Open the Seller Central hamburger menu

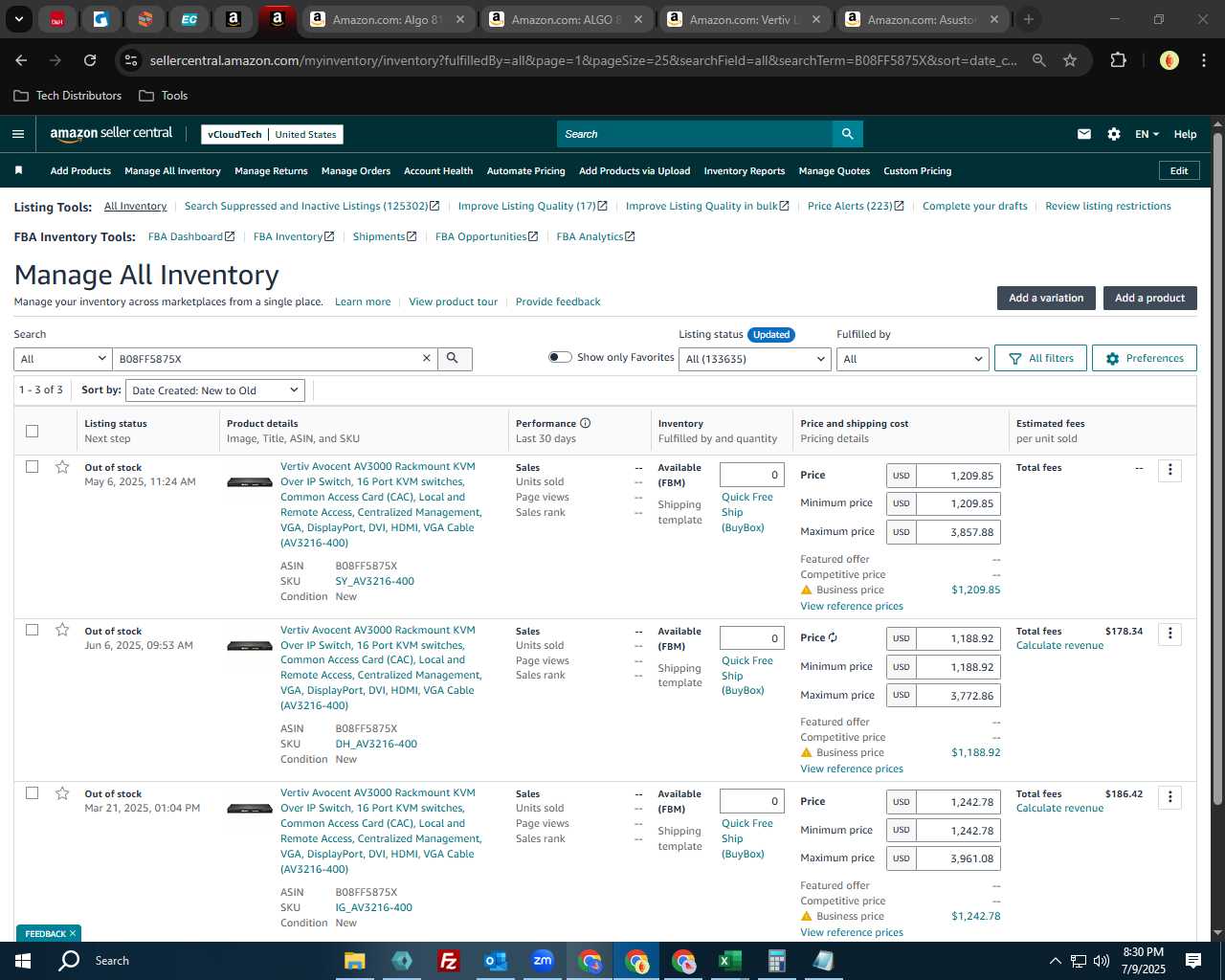[17, 134]
